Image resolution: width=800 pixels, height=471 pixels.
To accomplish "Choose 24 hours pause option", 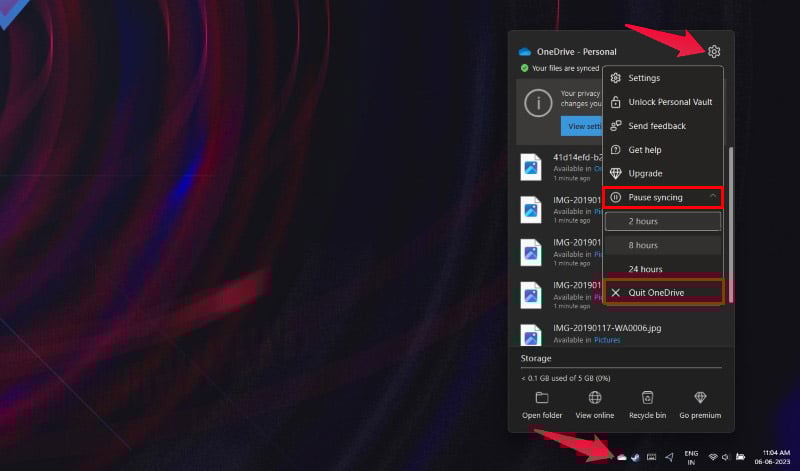I will coord(663,269).
